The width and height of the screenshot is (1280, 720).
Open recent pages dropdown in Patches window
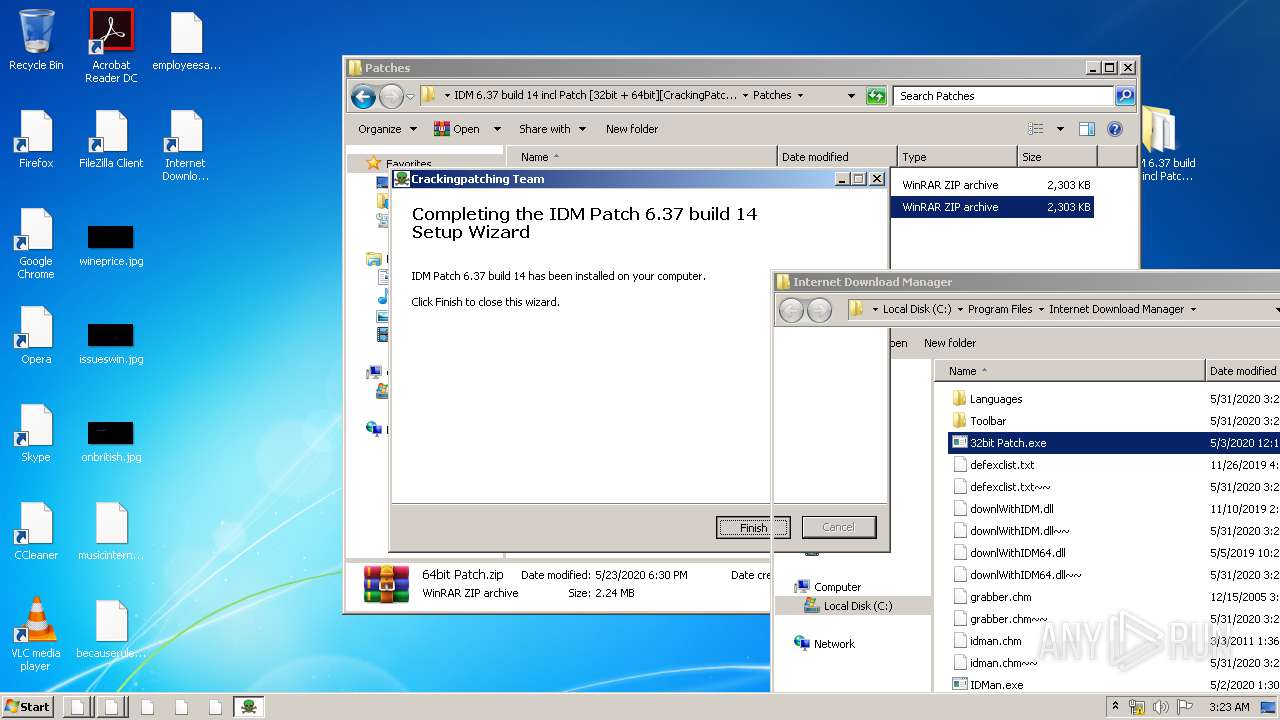pos(410,97)
